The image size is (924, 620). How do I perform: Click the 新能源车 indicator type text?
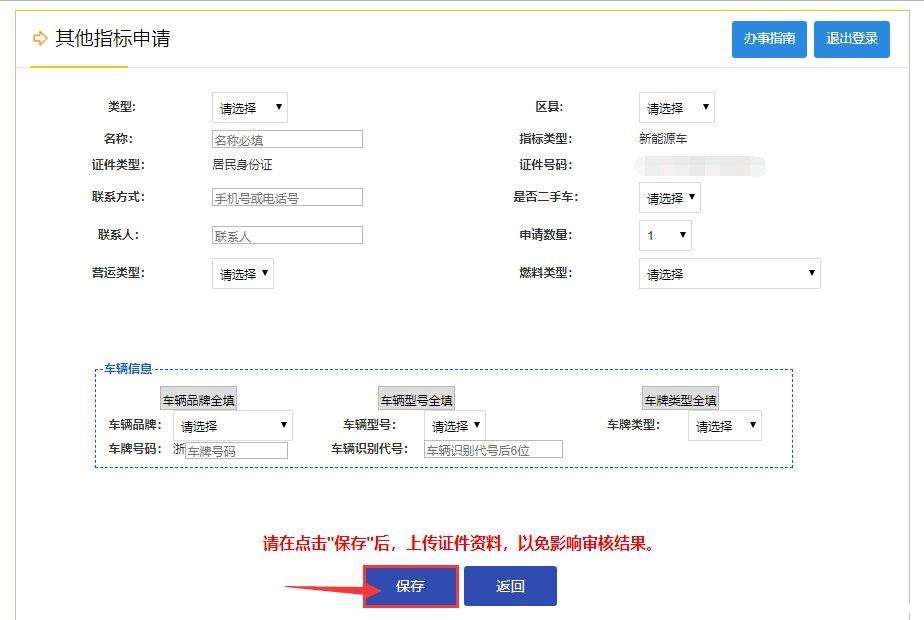pos(663,138)
